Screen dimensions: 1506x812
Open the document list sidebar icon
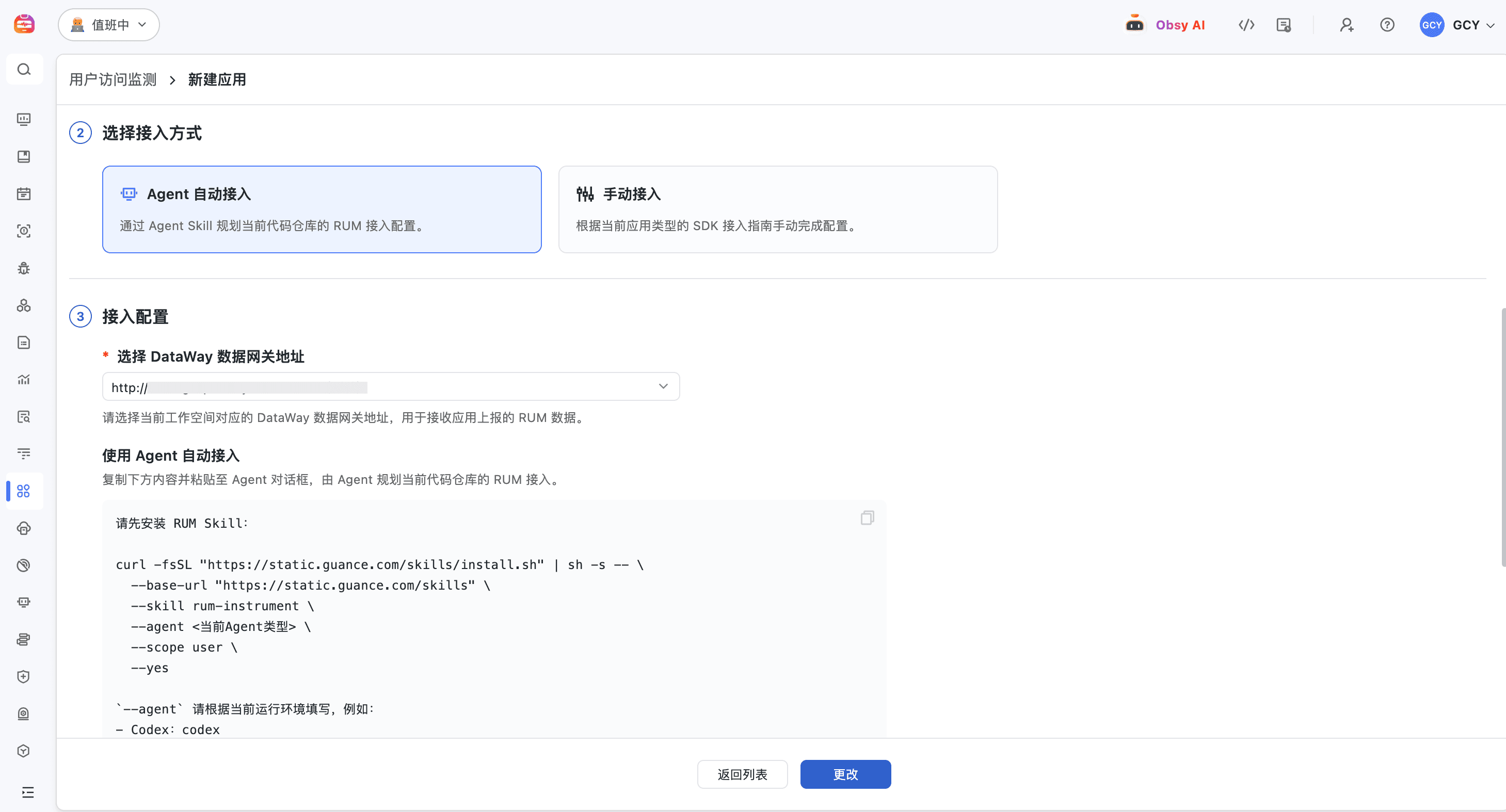tap(24, 343)
